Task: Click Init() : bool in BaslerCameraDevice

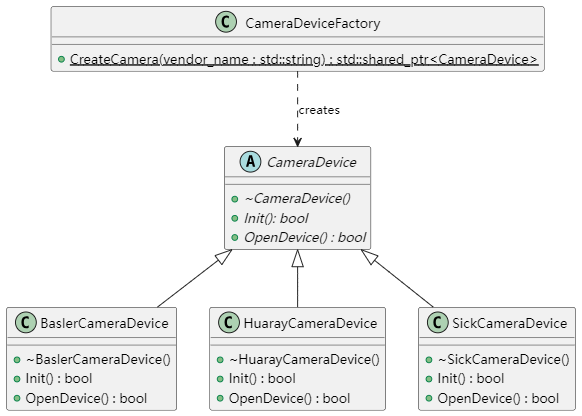Action: (59, 379)
